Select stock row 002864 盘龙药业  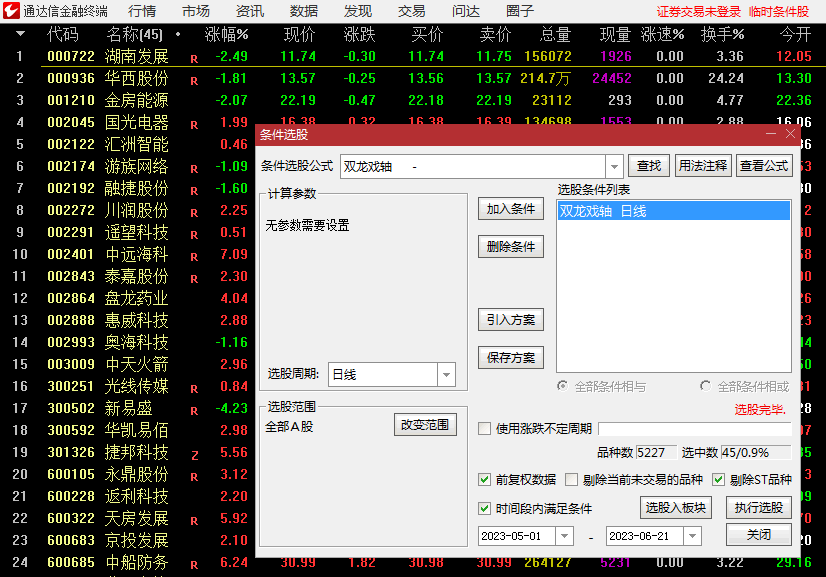coord(129,298)
